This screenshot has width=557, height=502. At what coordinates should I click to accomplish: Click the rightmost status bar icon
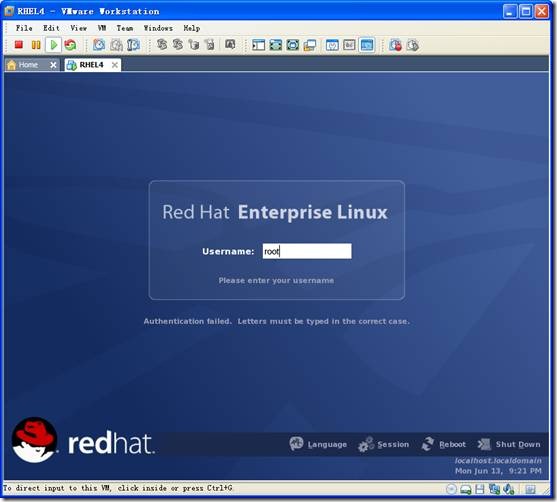(530, 489)
